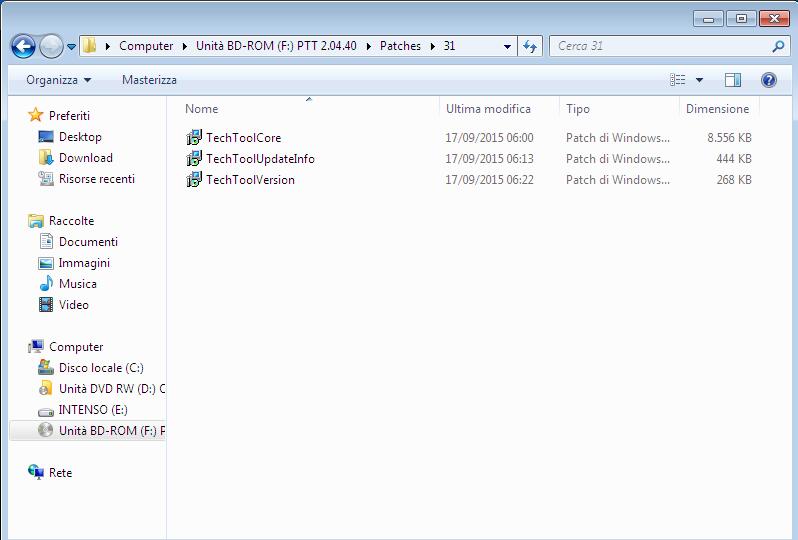
Task: Go back using the blue Back arrow
Action: coord(23,46)
